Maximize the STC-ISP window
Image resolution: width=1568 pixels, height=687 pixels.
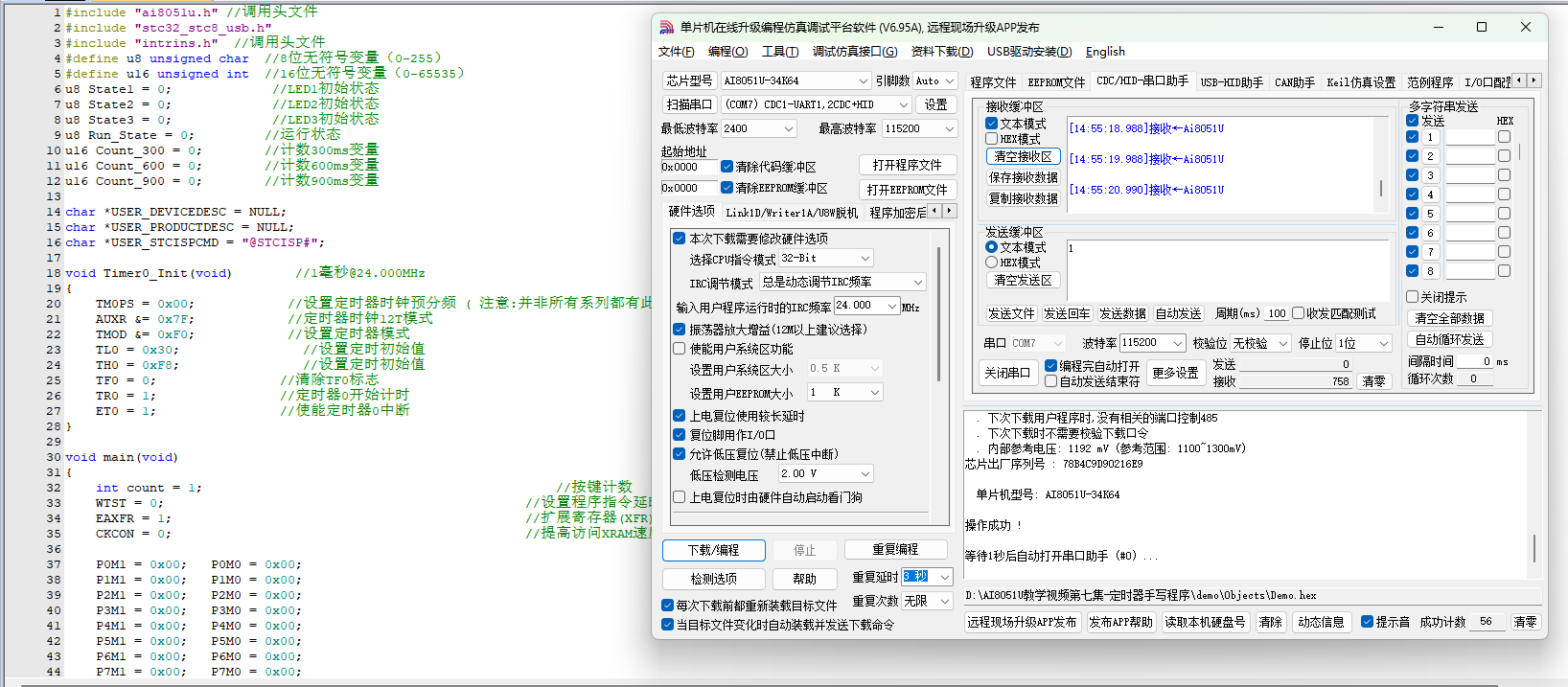pyautogui.click(x=1482, y=27)
